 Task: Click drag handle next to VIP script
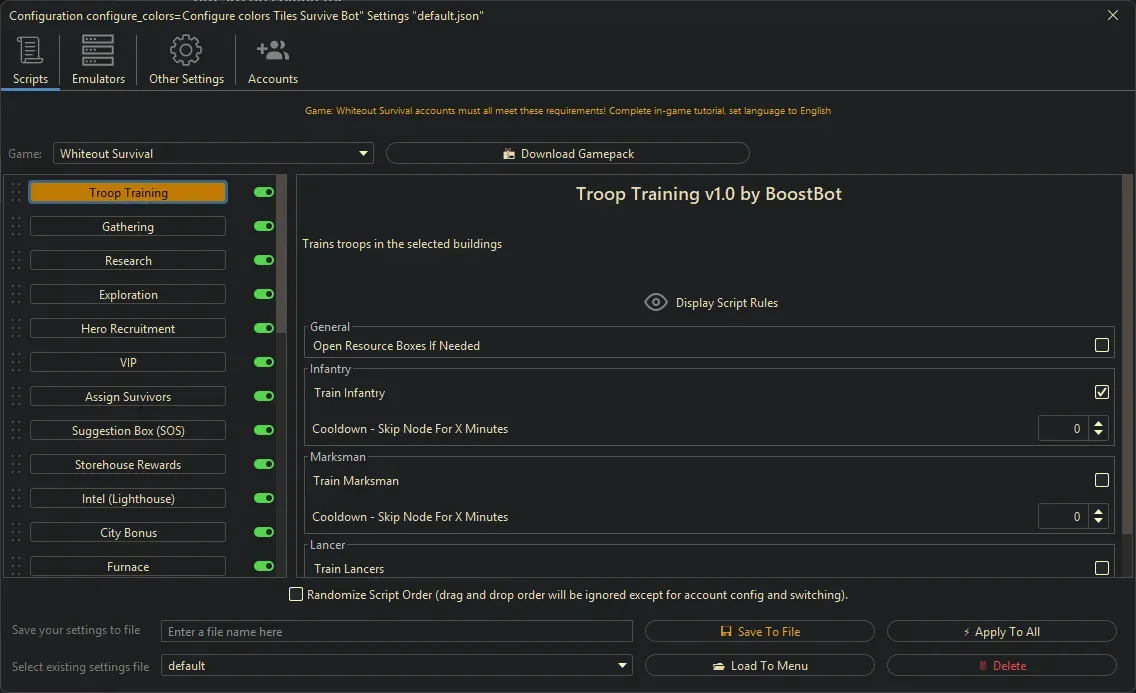pyautogui.click(x=16, y=362)
